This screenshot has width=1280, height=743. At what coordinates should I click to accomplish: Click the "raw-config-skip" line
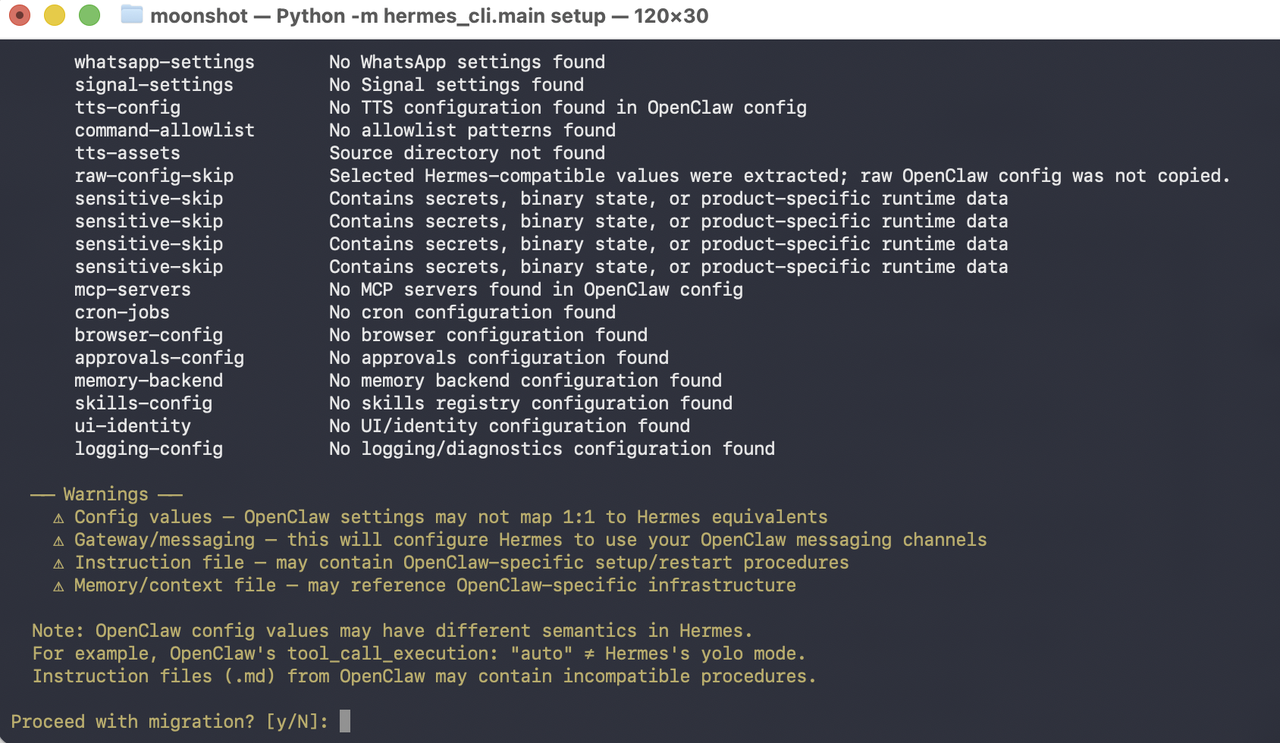[153, 175]
